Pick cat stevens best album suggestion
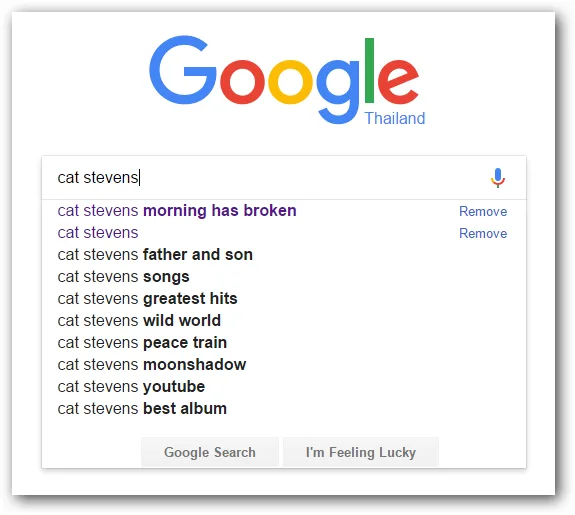Viewport: 575px width, 515px height. tap(142, 409)
